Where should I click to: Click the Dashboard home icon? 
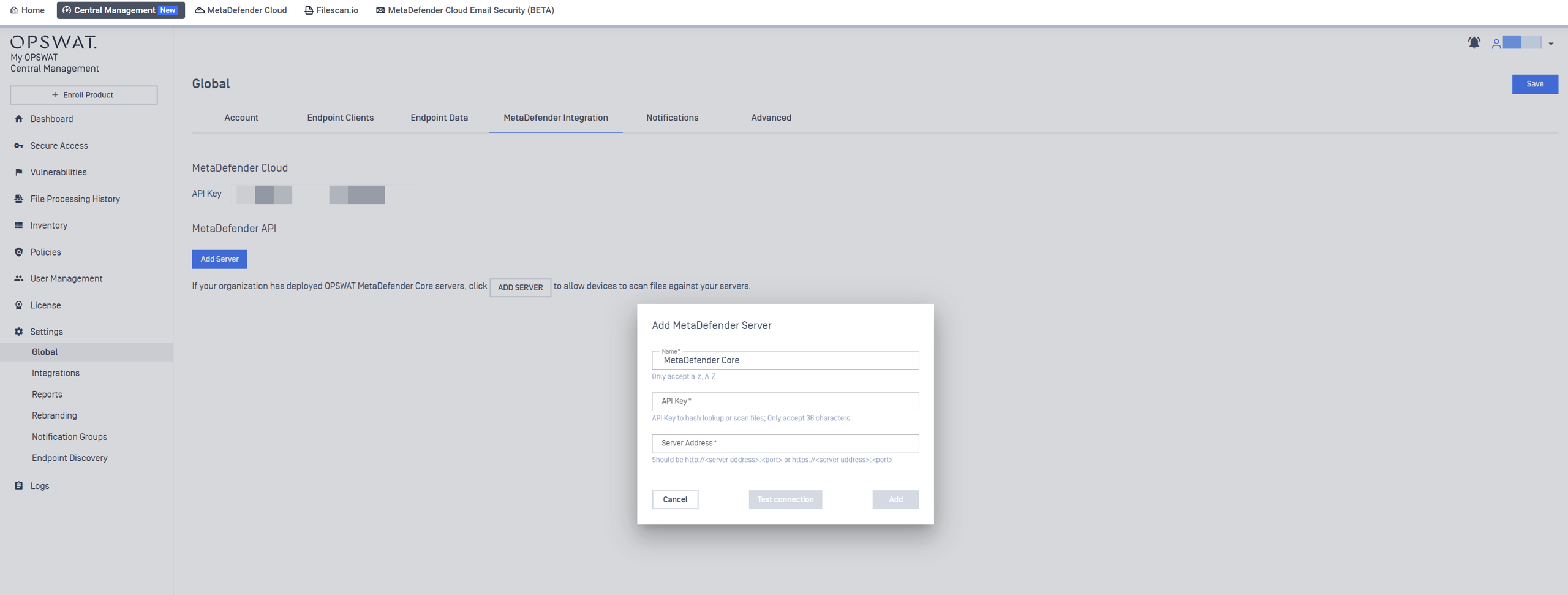coord(18,119)
